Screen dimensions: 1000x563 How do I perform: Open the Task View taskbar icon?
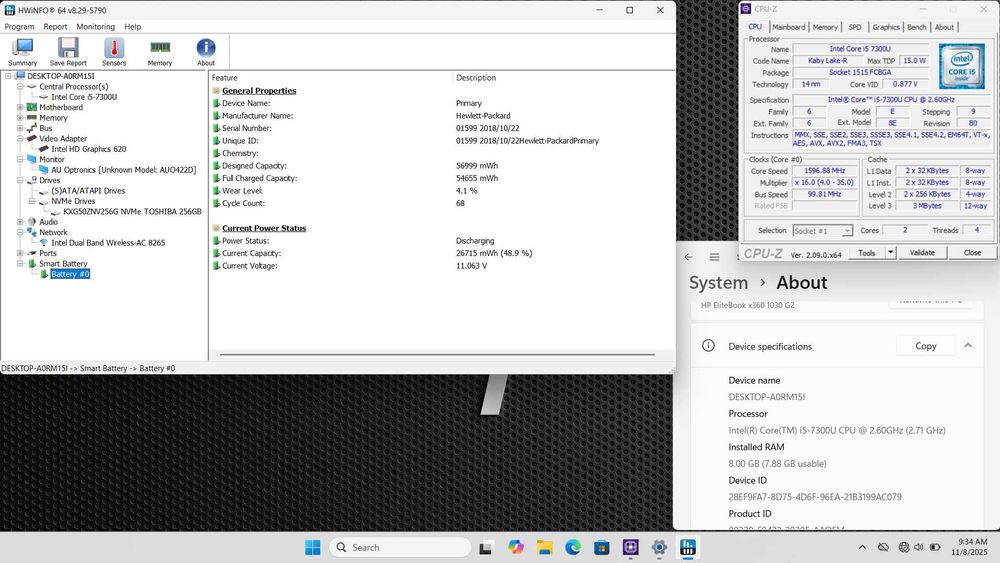click(486, 547)
